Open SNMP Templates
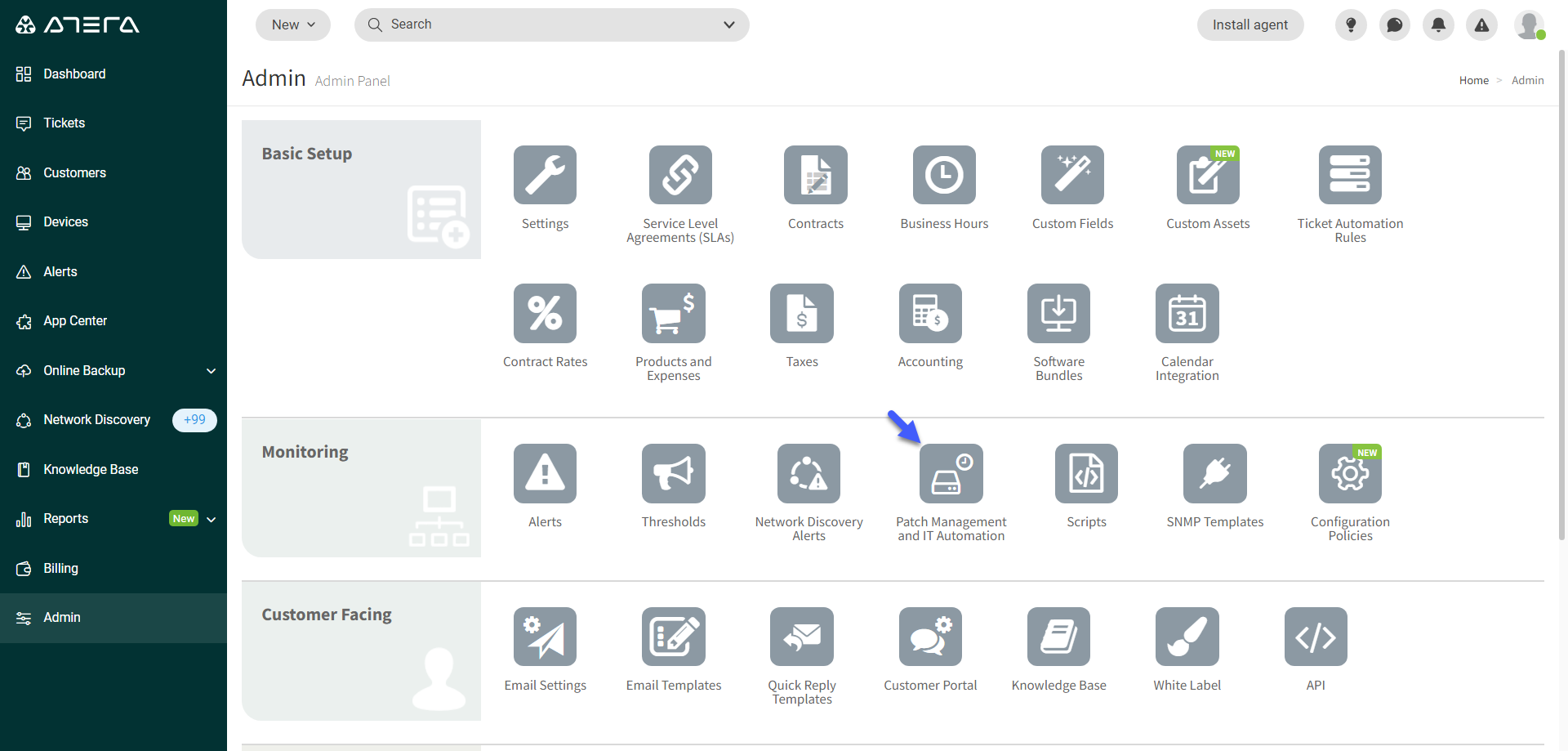 point(1214,474)
